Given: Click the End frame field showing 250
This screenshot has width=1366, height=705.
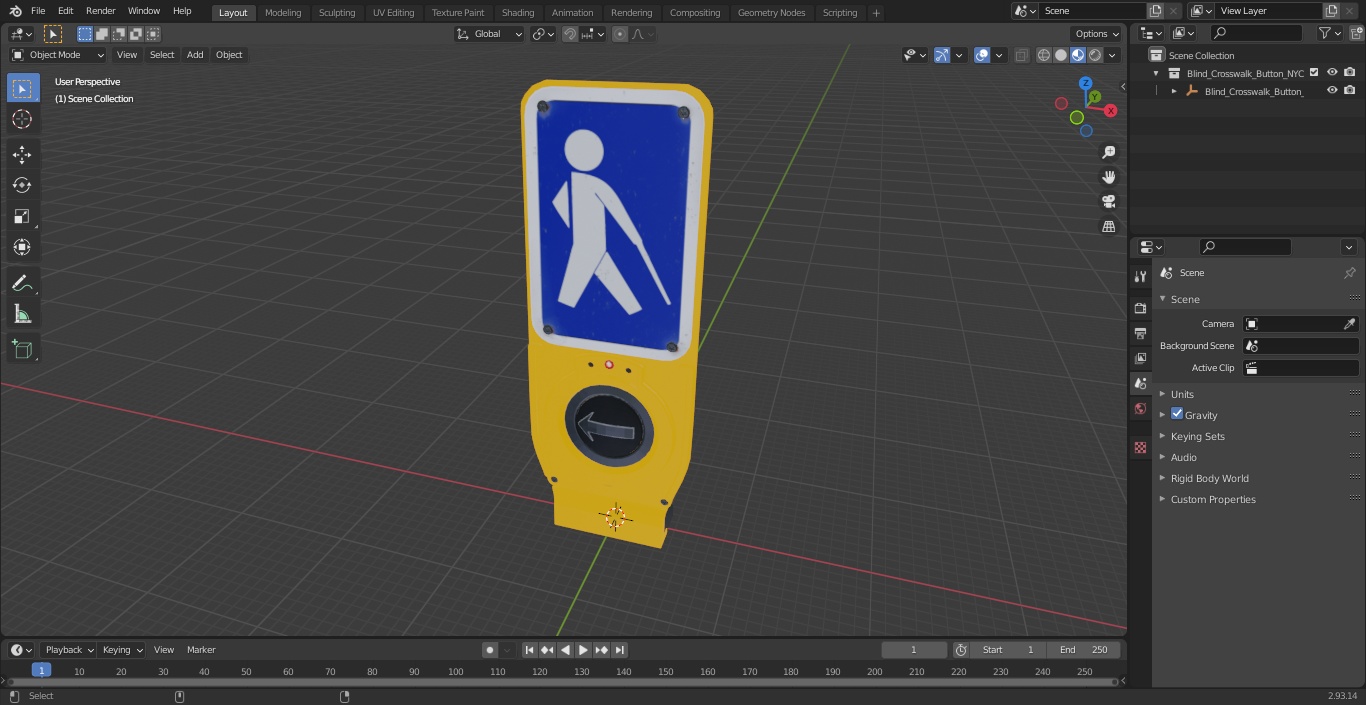Looking at the screenshot, I should pos(1083,650).
